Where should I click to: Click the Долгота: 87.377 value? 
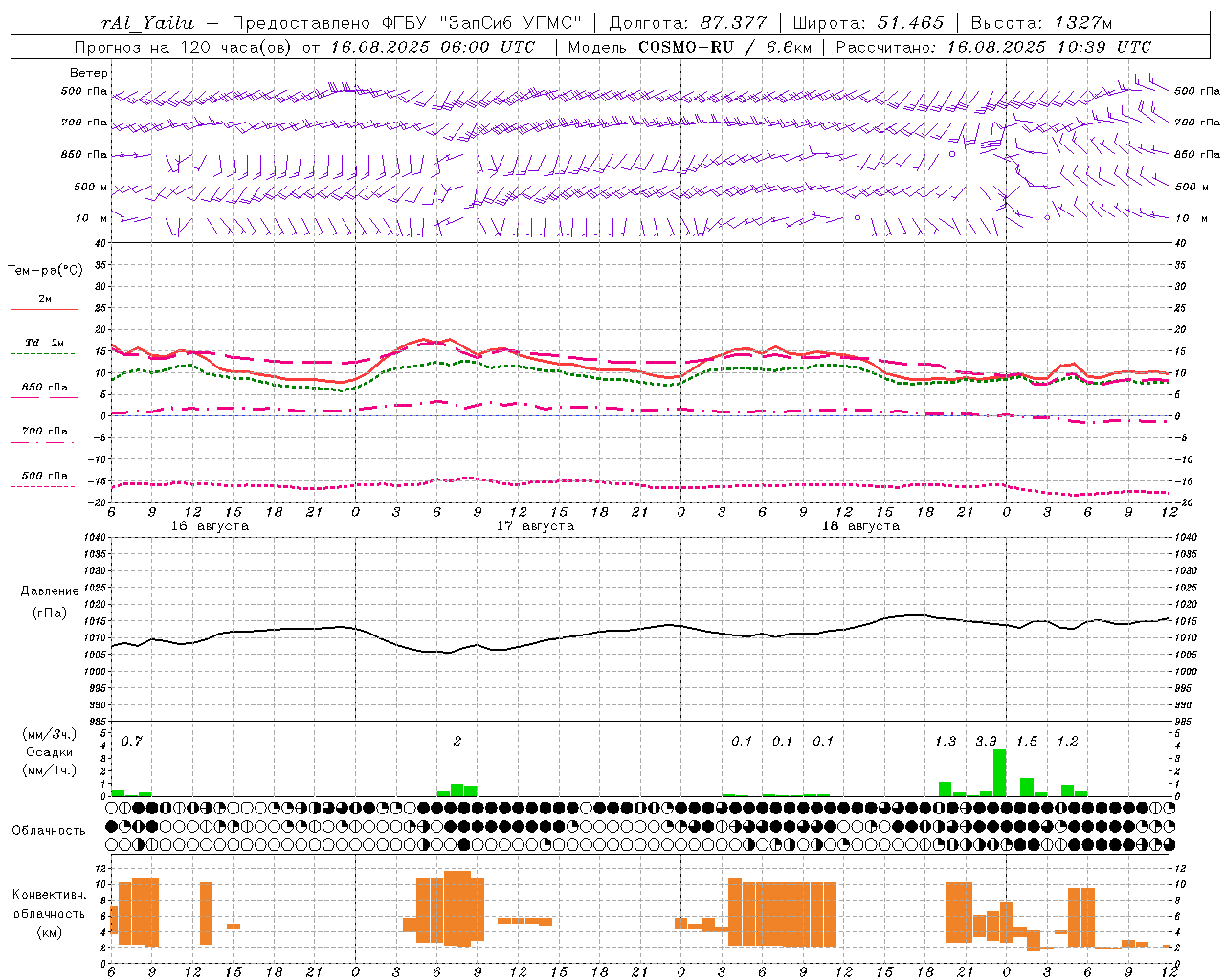pyautogui.click(x=688, y=23)
